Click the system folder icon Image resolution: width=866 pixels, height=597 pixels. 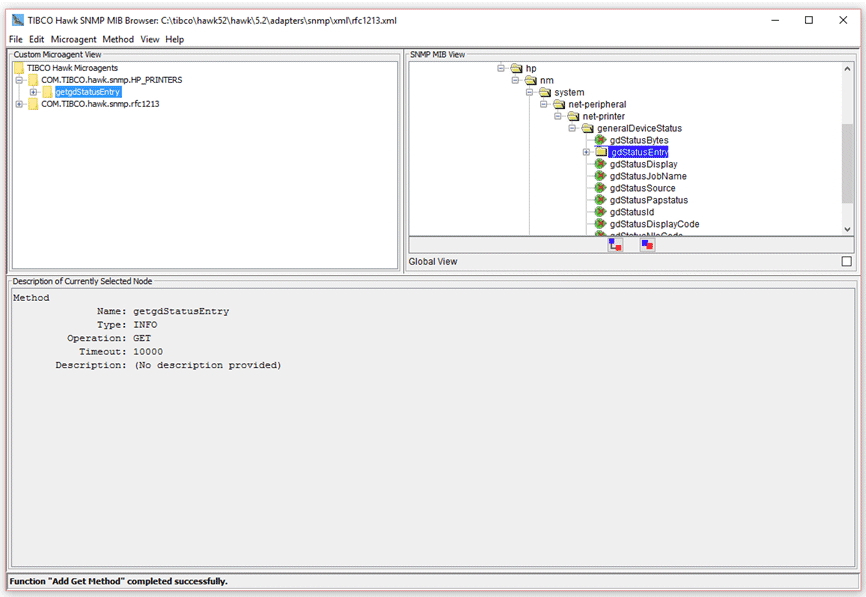point(545,92)
